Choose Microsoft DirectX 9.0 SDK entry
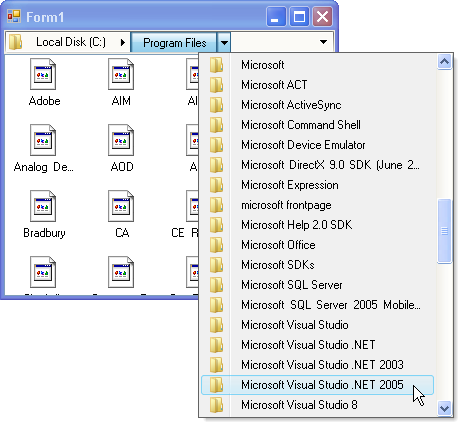The height and width of the screenshot is (422, 458). 318,165
